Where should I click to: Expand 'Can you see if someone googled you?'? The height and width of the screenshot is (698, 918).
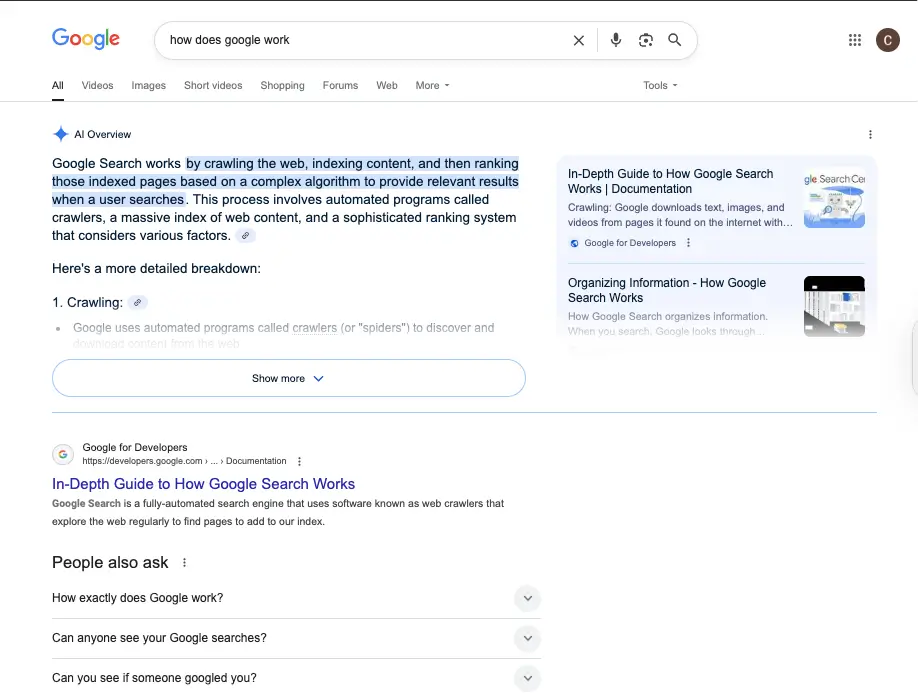pos(296,678)
